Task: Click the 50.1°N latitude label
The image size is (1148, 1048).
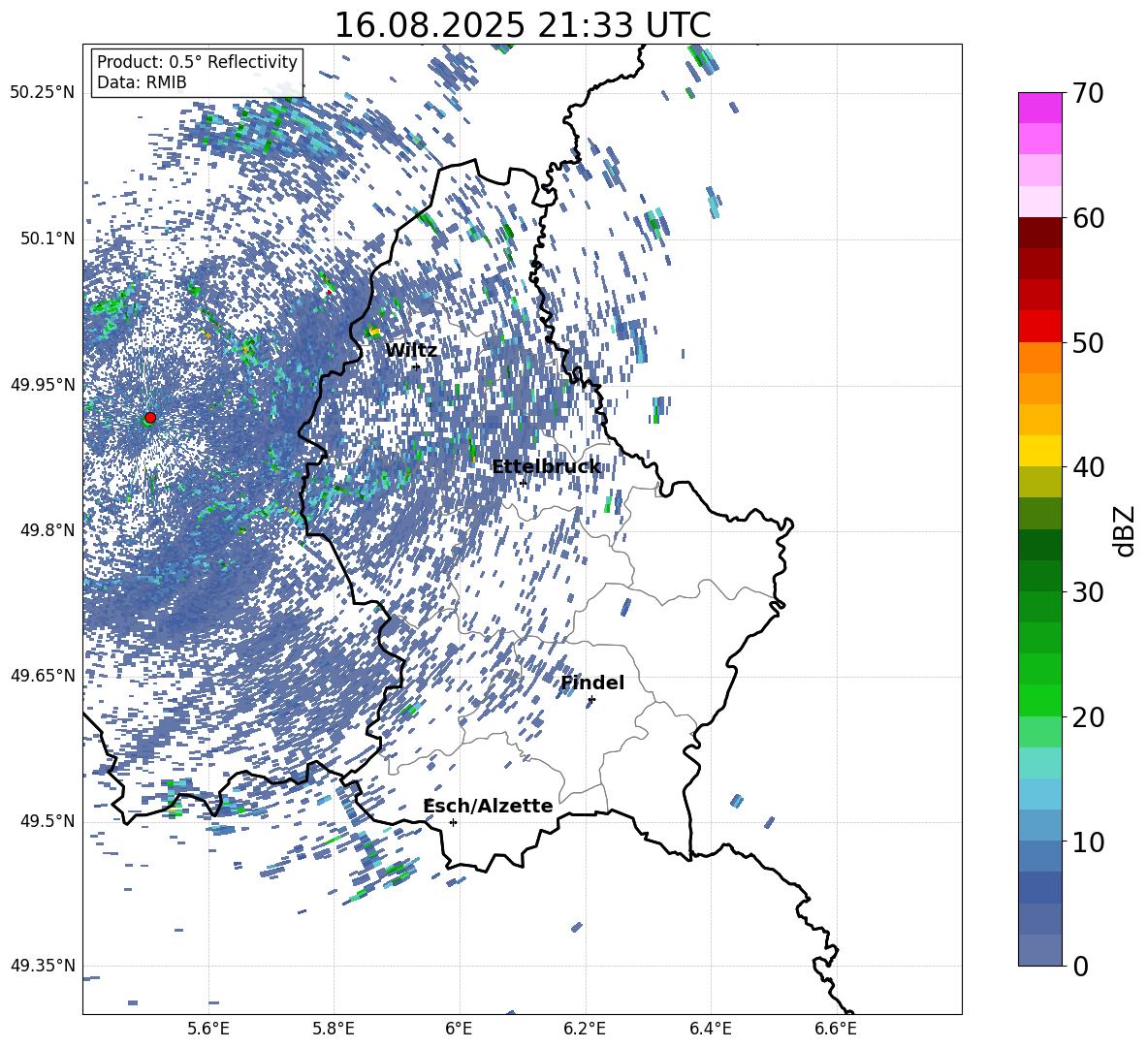Action: click(x=48, y=238)
